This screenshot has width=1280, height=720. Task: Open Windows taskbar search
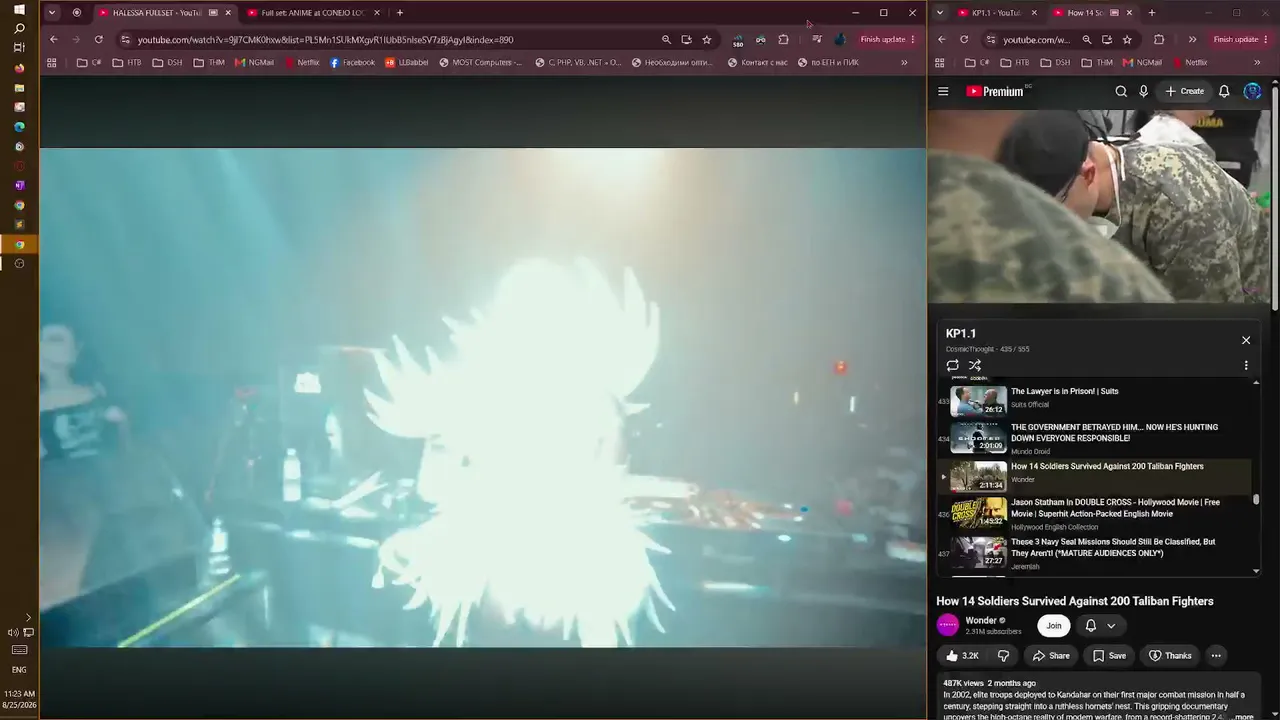coord(19,28)
